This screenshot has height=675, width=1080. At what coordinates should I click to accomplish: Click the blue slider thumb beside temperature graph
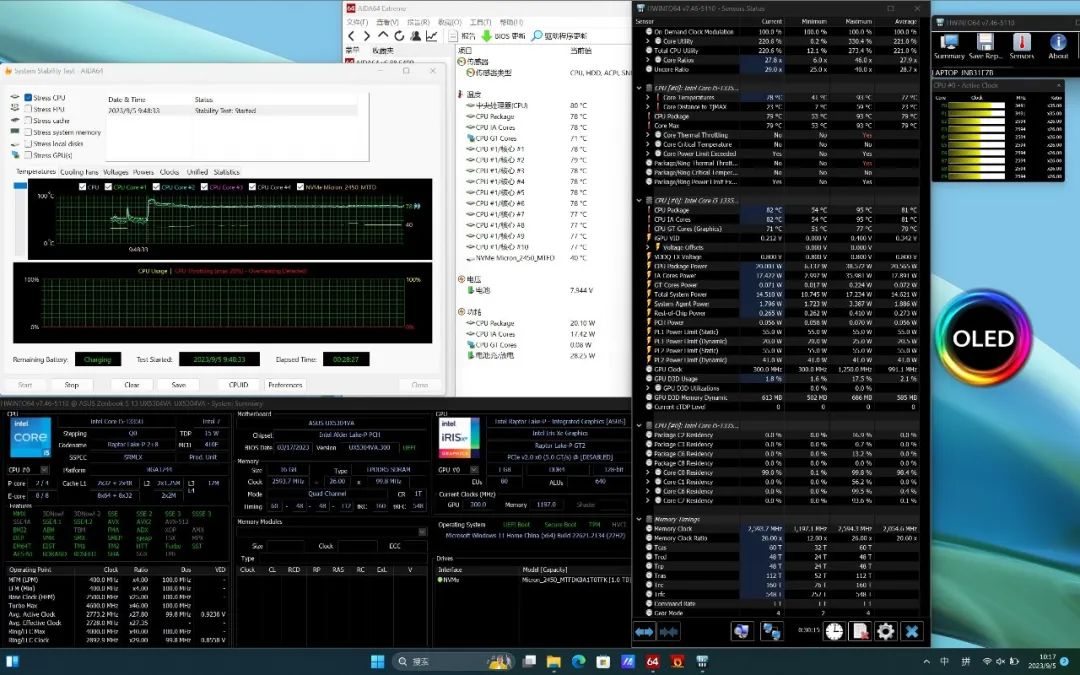pyautogui.click(x=20, y=185)
